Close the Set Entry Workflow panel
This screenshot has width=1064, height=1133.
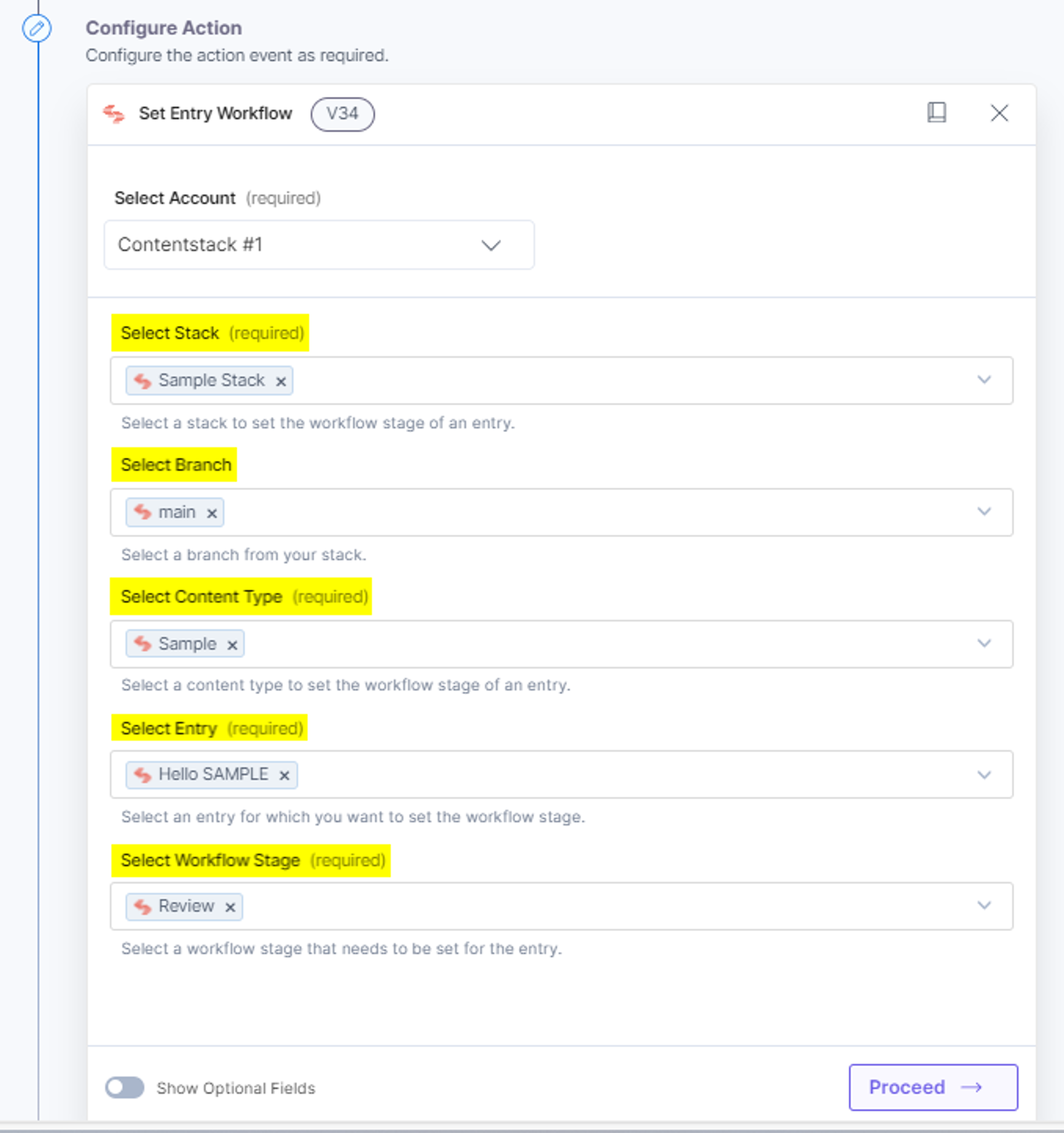click(x=999, y=113)
